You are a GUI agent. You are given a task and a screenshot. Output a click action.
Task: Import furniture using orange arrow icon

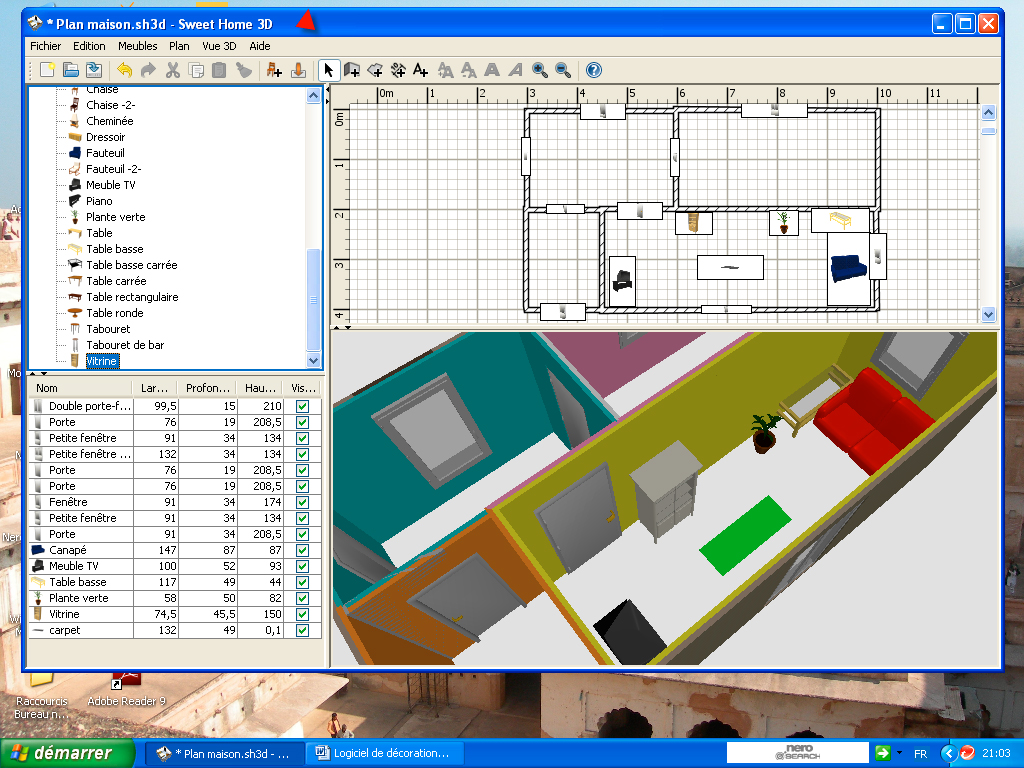[x=298, y=70]
